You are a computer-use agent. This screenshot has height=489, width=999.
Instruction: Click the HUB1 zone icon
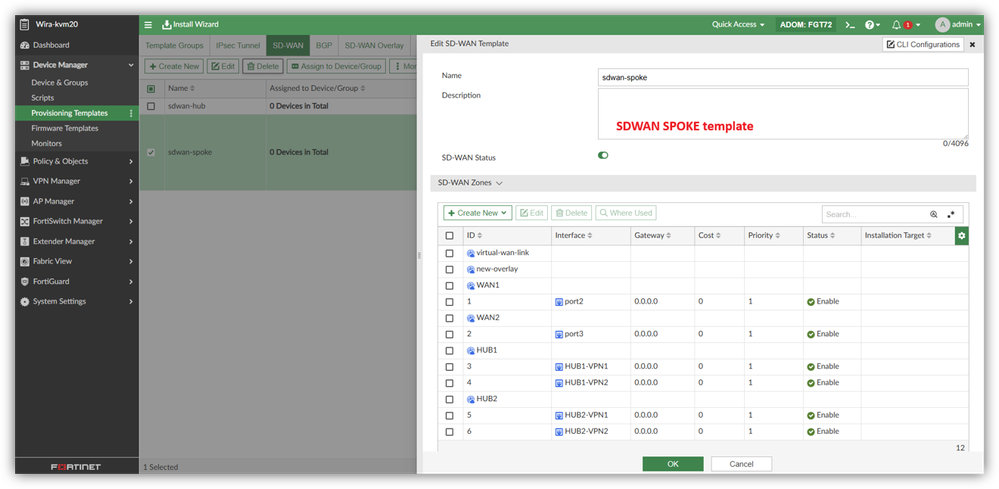point(471,351)
